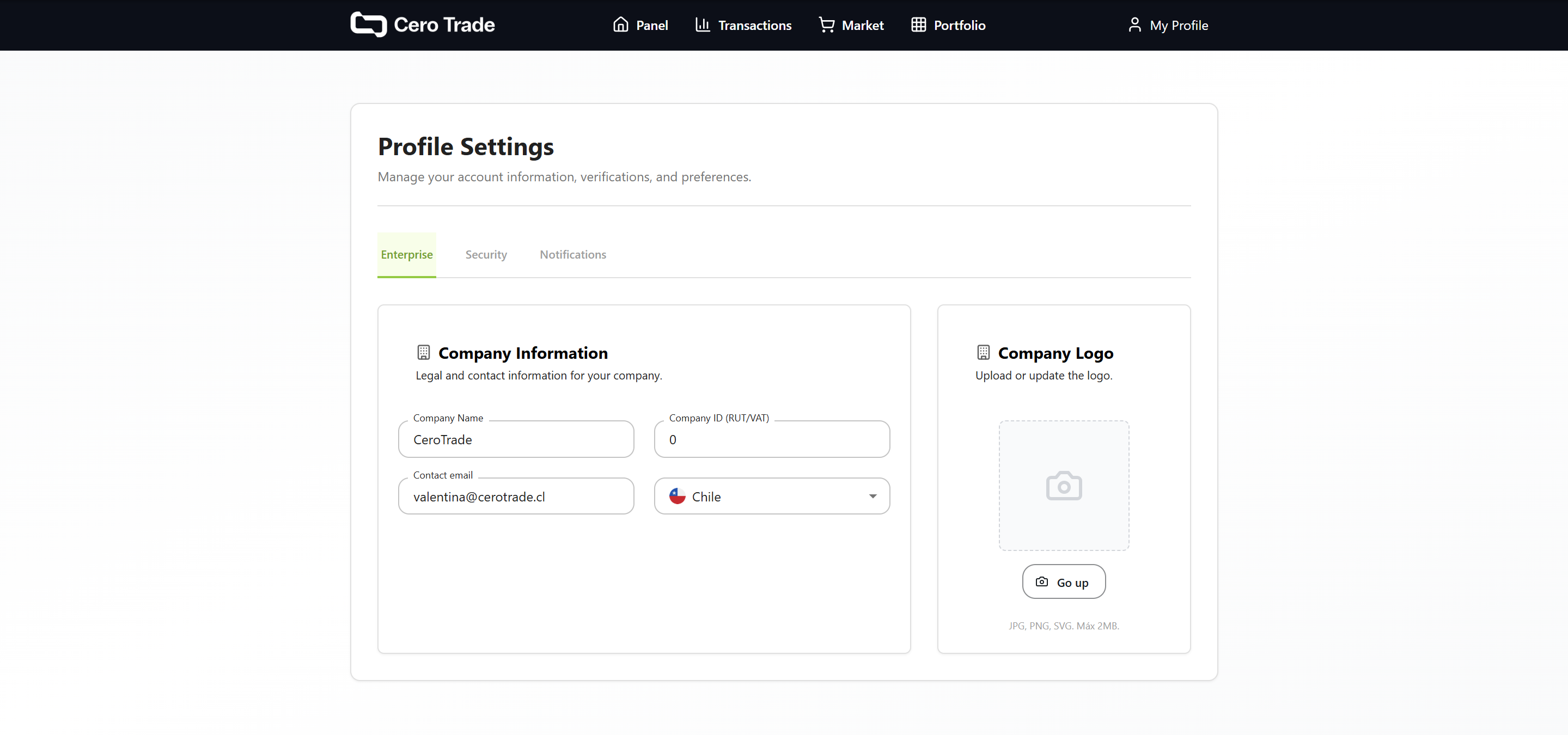The width and height of the screenshot is (1568, 735).
Task: Click the Cero Trade logo icon
Action: point(368,24)
